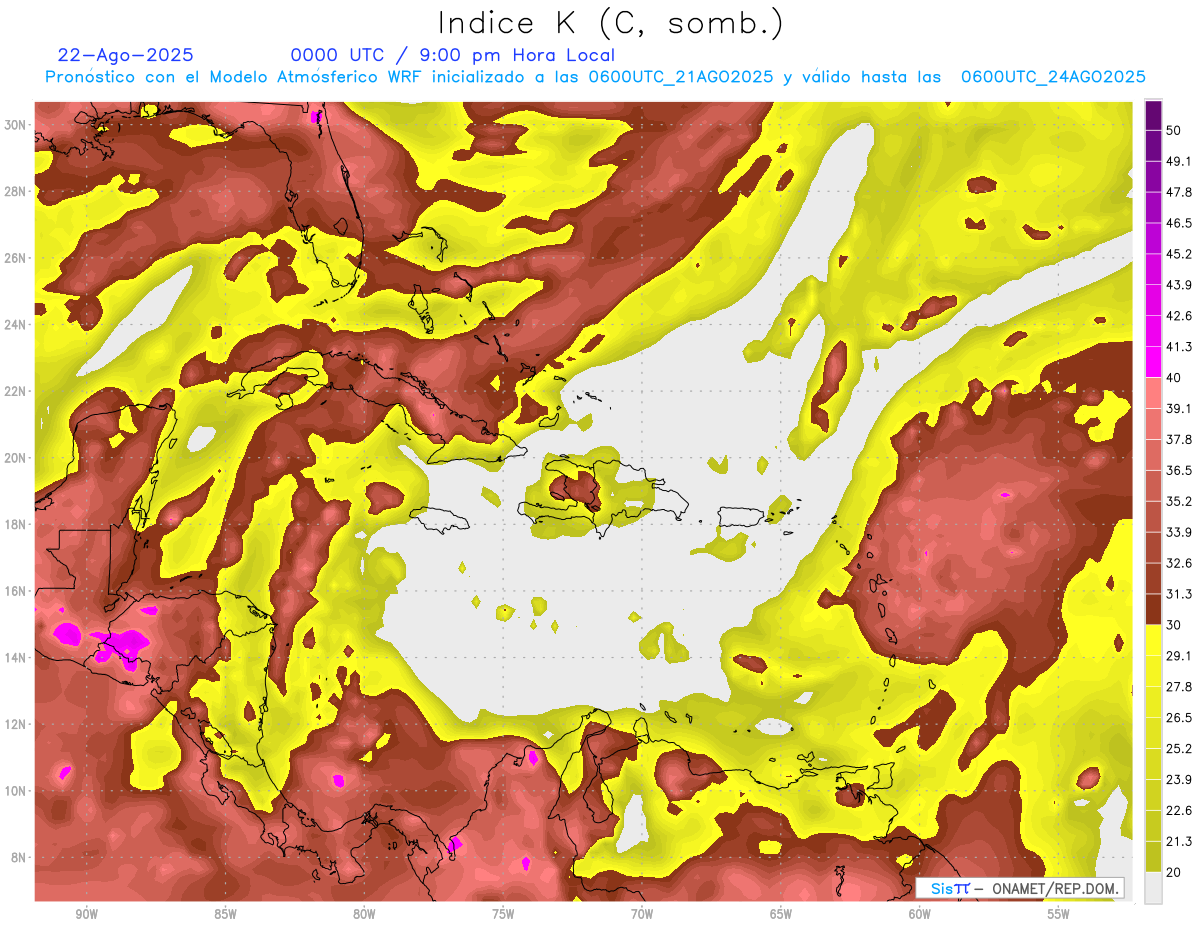Select latitude axis label "22N"
The width and height of the screenshot is (1200, 927).
pyautogui.click(x=16, y=391)
